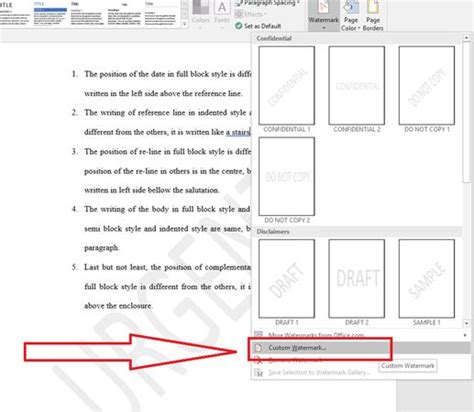Click the Custom Watermark page icon
This screenshot has width=474, height=412.
(x=258, y=348)
